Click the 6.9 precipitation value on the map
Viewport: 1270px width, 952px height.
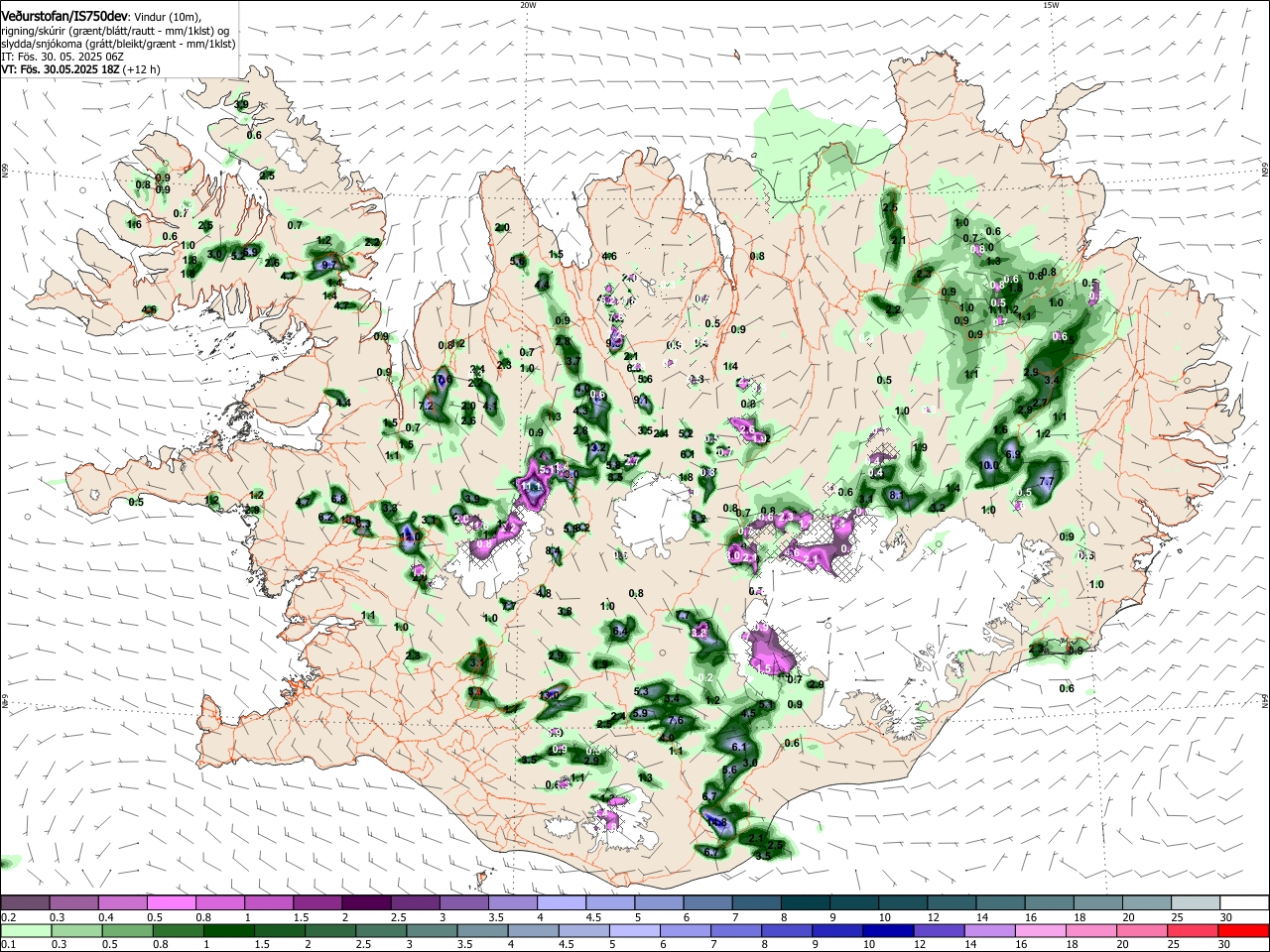point(1013,453)
